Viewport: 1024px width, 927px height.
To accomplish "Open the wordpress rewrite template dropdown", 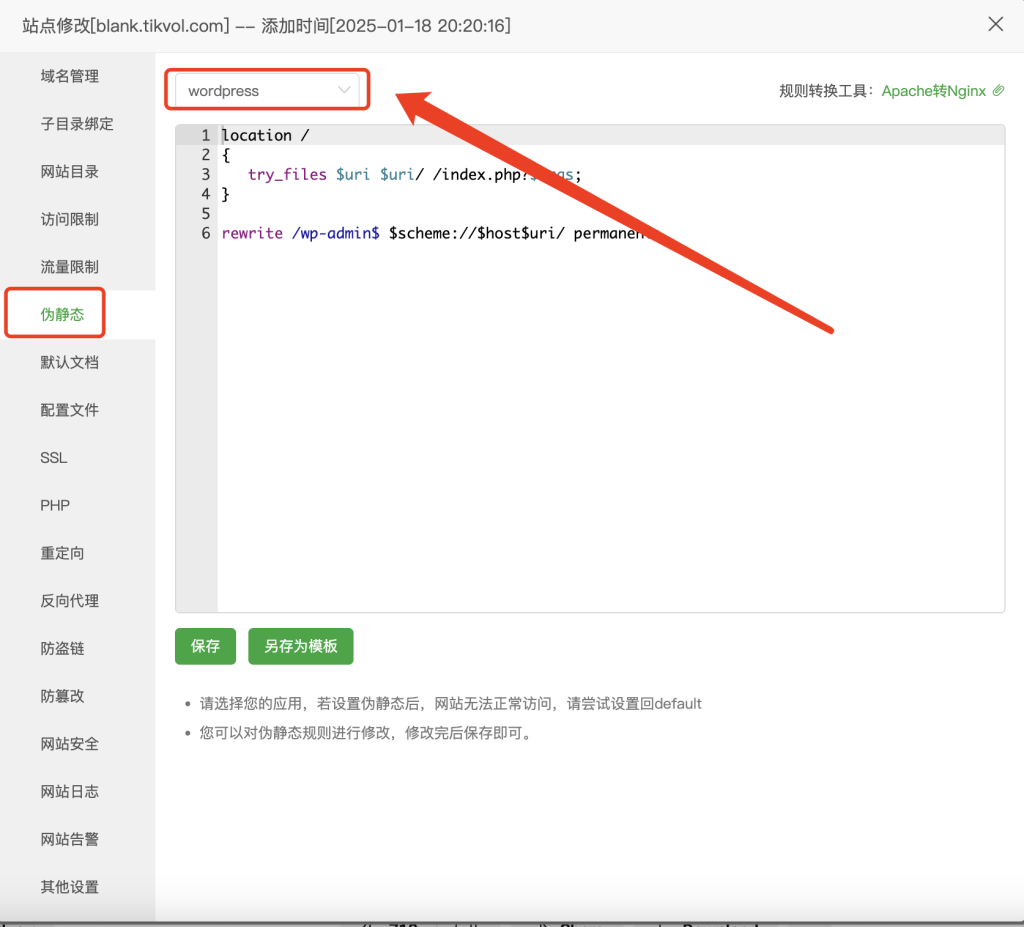I will pyautogui.click(x=267, y=90).
